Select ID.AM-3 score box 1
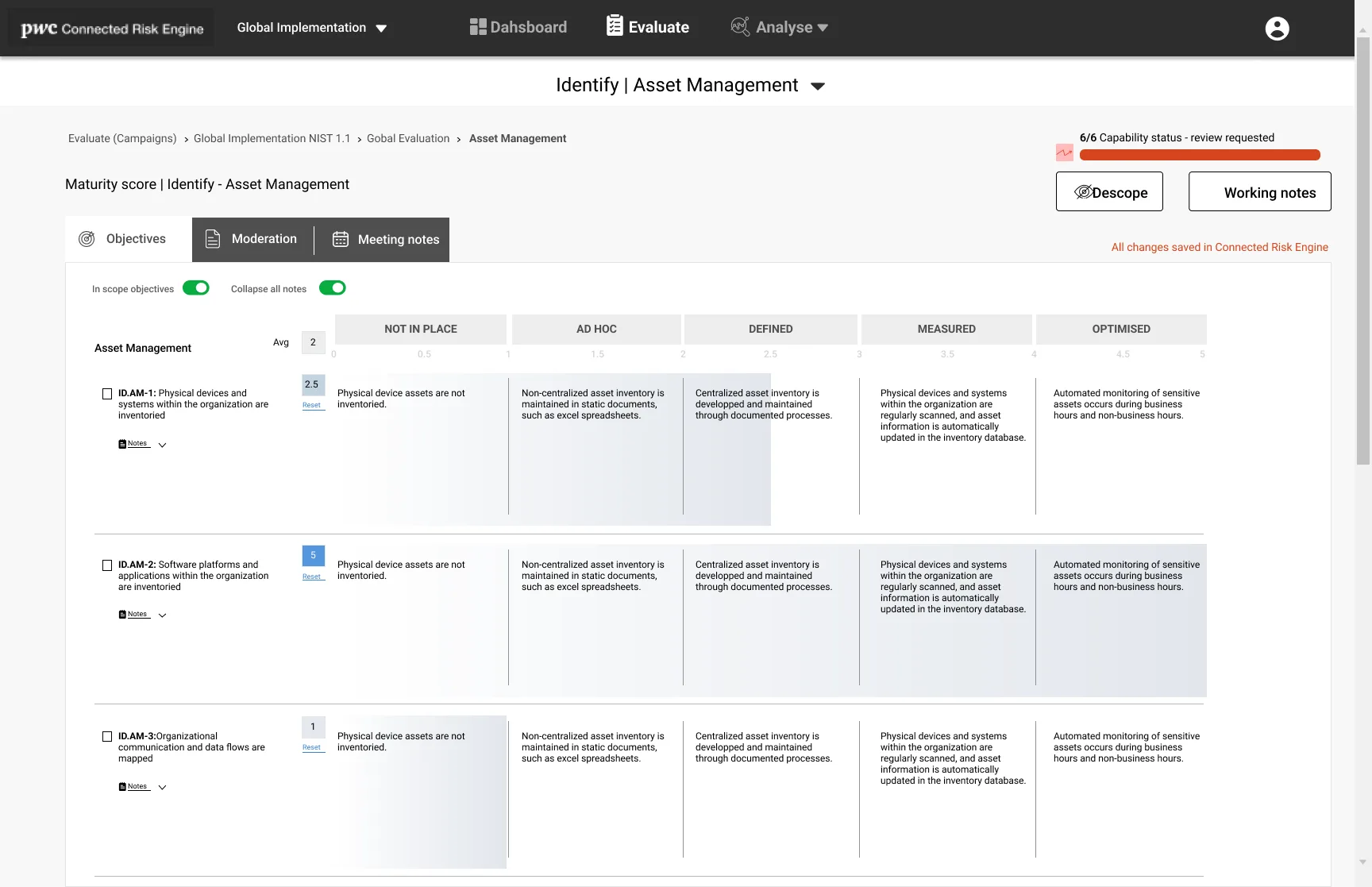Viewport: 1372px width, 887px height. click(x=314, y=727)
